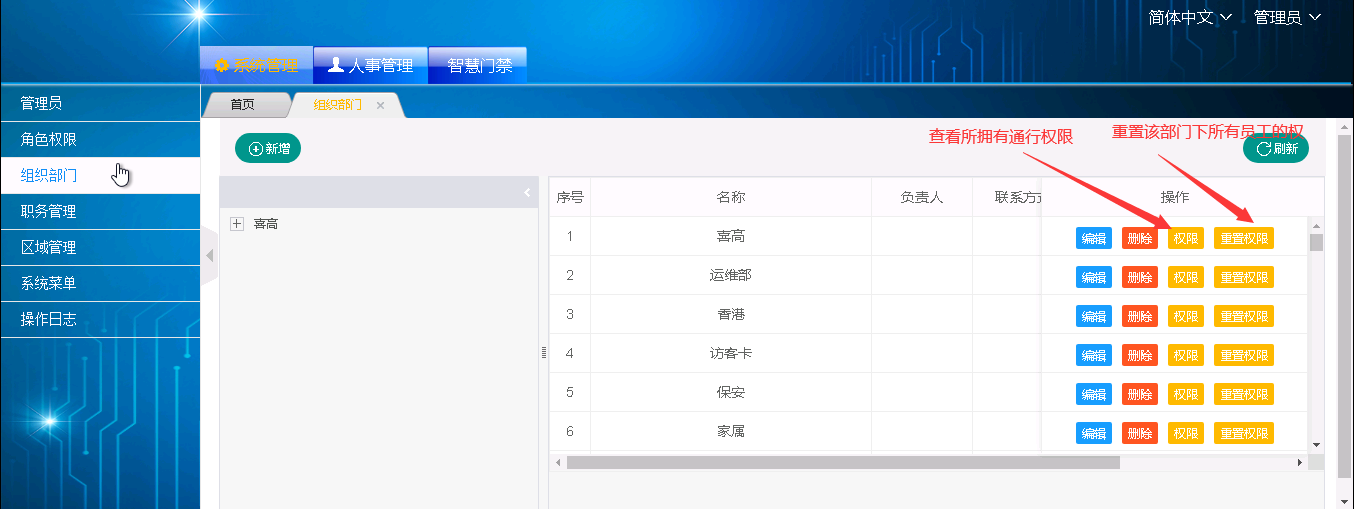The image size is (1354, 509).
Task: Open 职务管理 in the sidebar
Action: [100, 211]
